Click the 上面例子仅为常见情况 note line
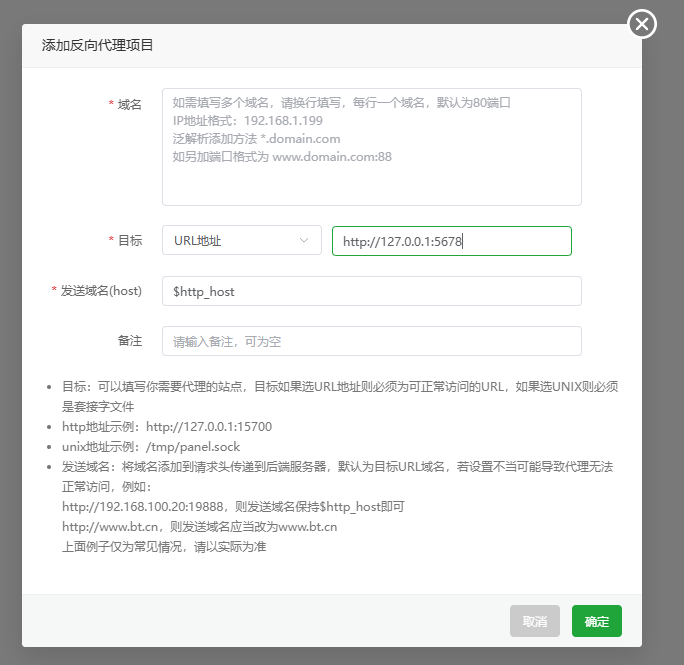The width and height of the screenshot is (684, 665). coord(163,547)
